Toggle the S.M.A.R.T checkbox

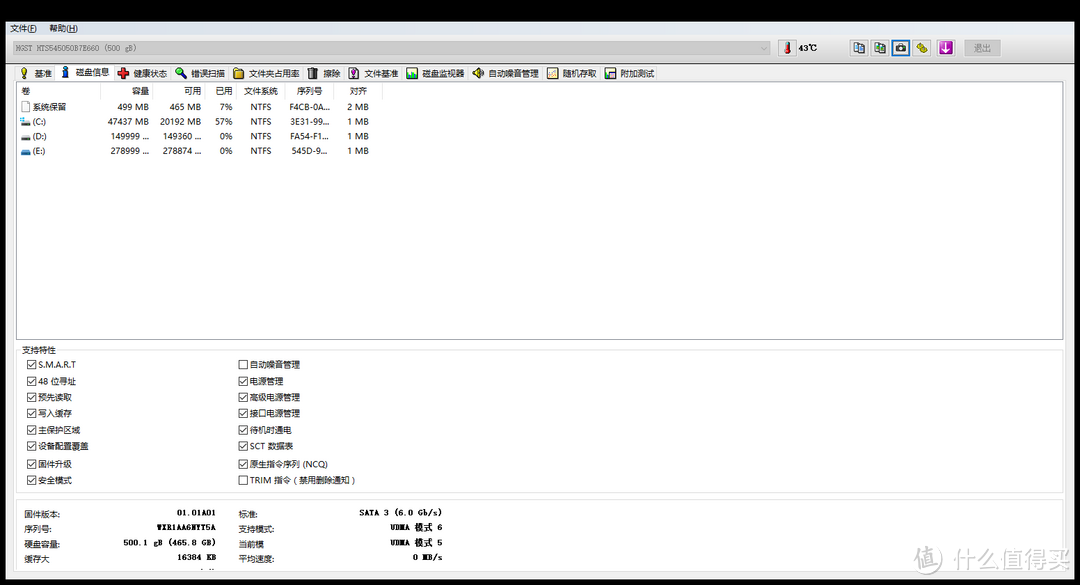pos(32,365)
